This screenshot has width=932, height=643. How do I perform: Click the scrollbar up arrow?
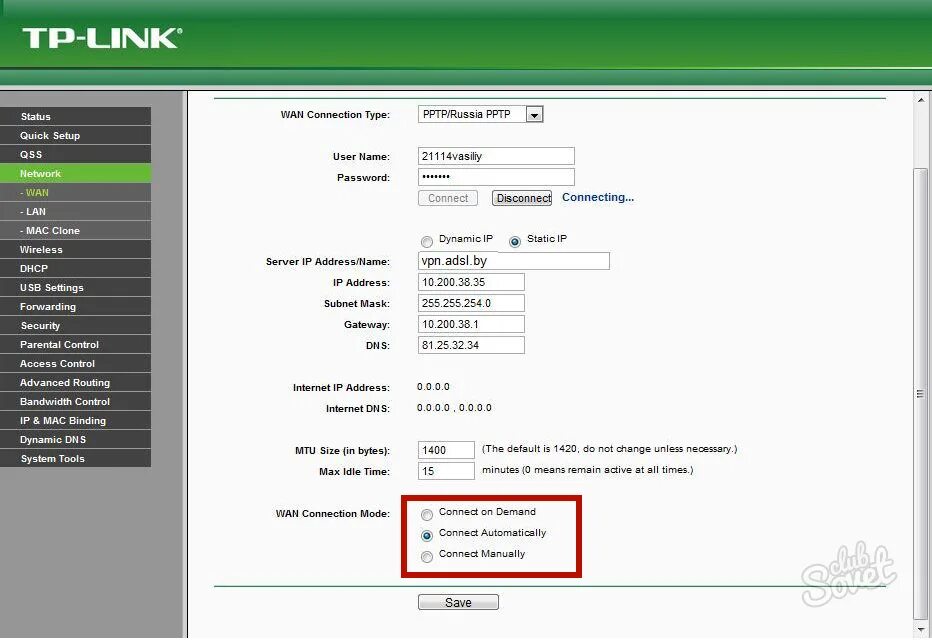click(921, 100)
